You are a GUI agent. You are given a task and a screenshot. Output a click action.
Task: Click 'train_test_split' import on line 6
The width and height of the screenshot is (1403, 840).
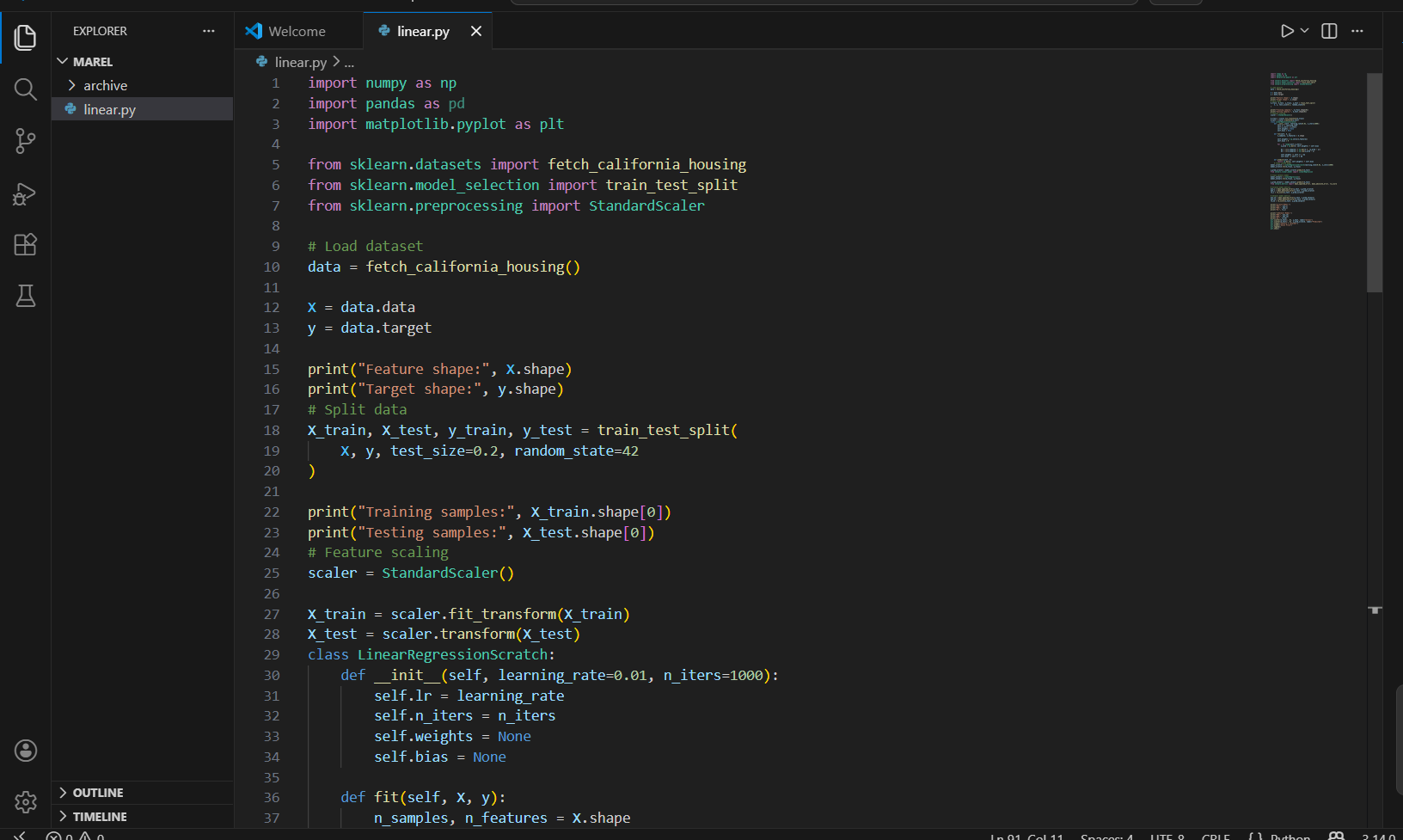click(x=671, y=186)
